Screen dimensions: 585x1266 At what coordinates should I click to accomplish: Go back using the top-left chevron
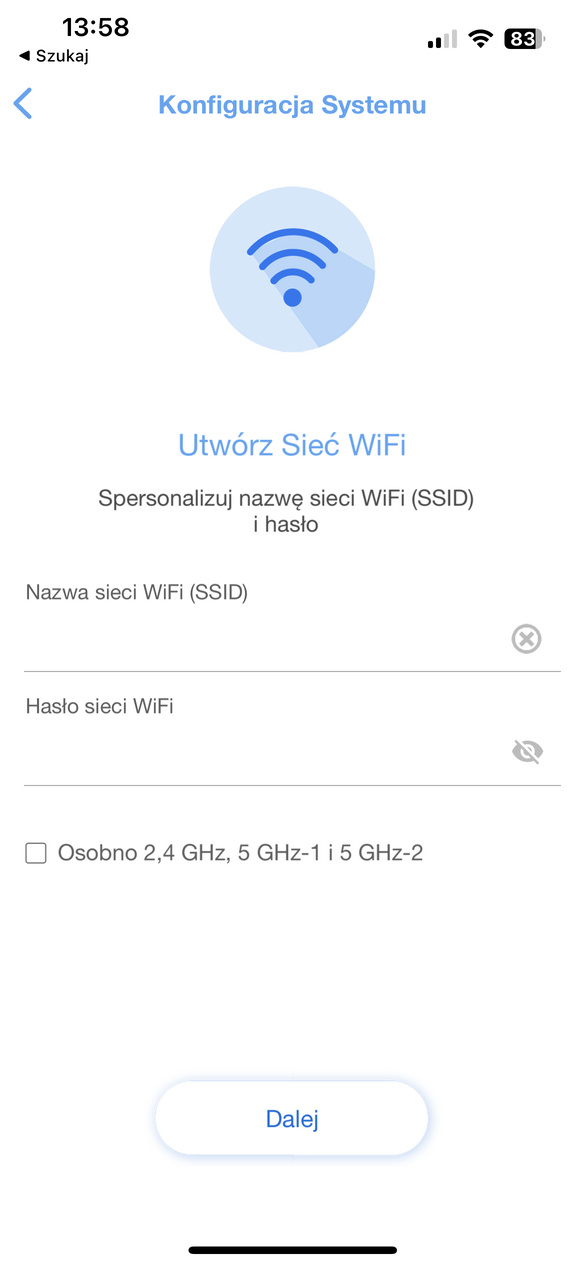[23, 104]
